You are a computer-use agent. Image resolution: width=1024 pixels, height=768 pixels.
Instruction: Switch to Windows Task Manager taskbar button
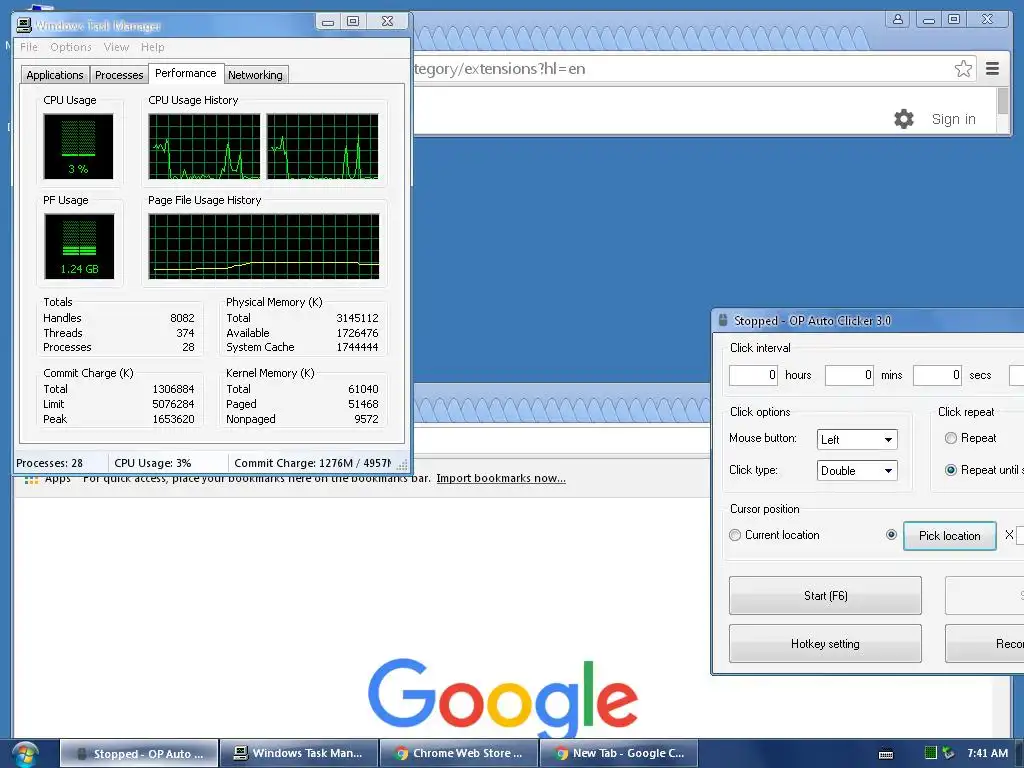(x=299, y=754)
